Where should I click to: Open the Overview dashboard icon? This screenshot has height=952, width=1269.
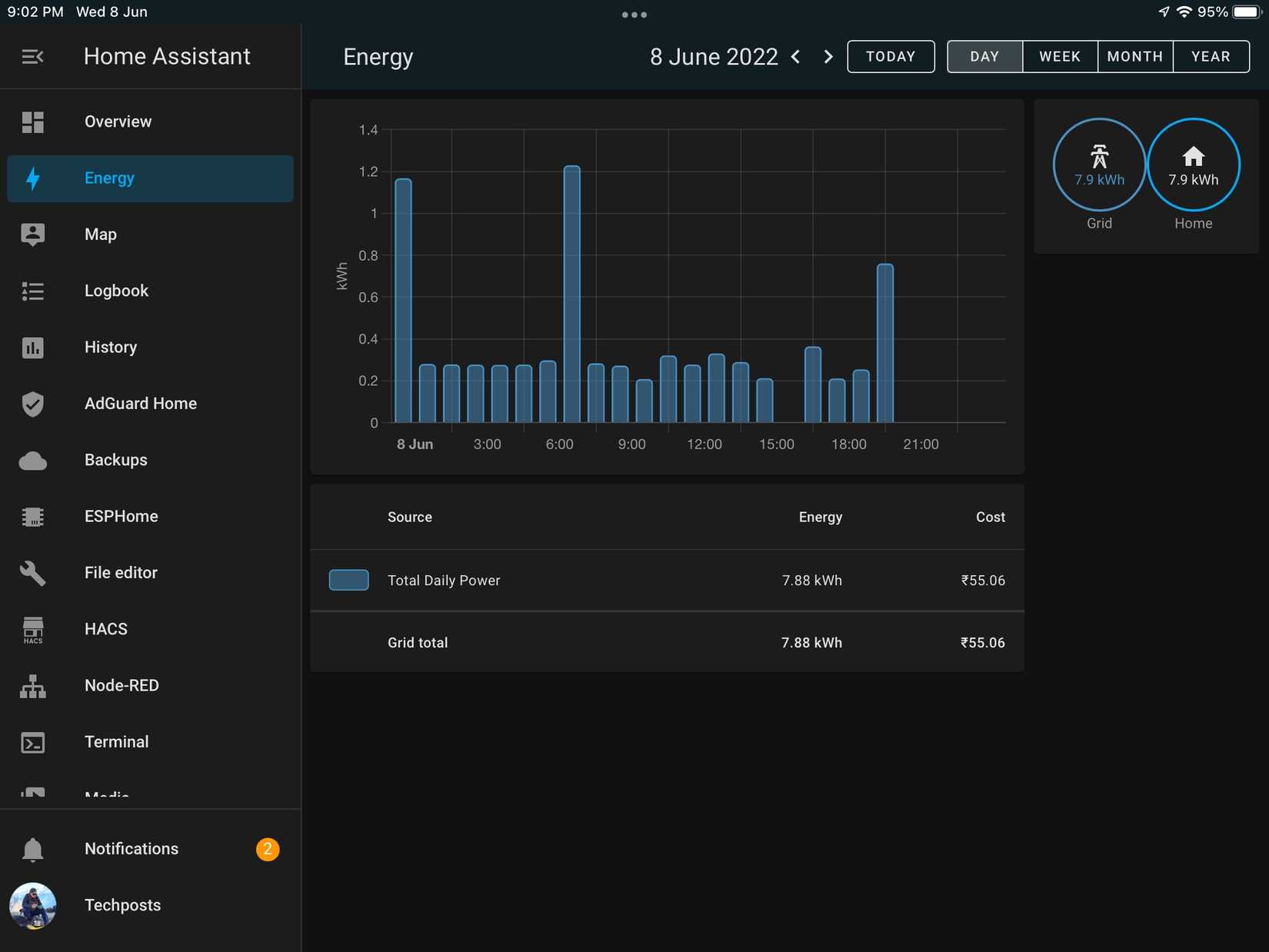tap(32, 121)
